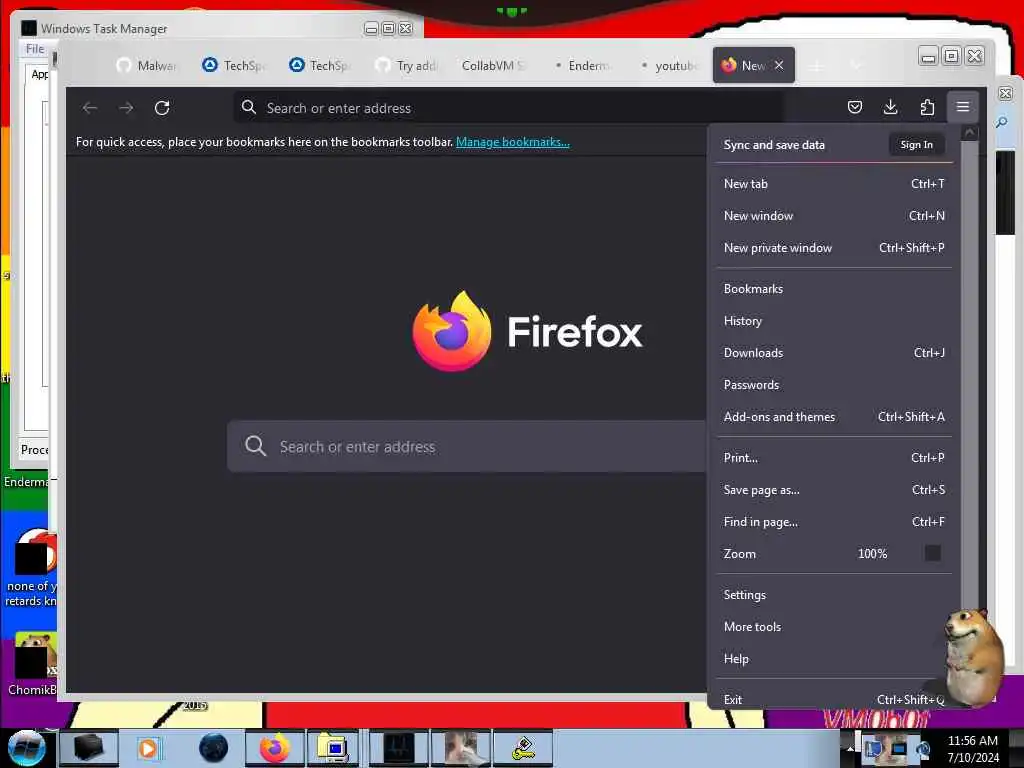This screenshot has width=1024, height=768.
Task: Open the Downloads toolbar icon
Action: click(890, 107)
